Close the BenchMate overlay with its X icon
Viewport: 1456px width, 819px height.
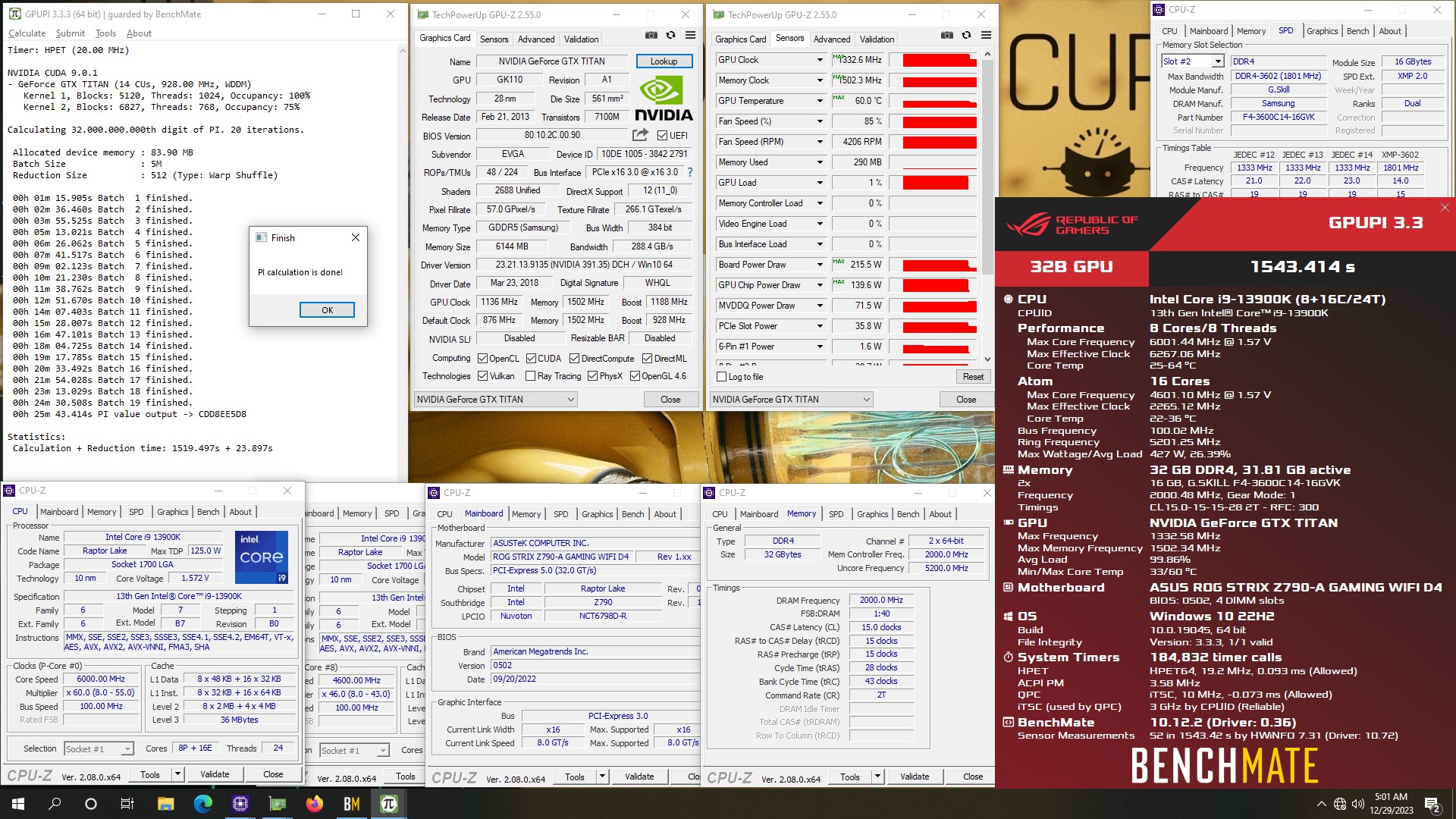pos(1445,207)
